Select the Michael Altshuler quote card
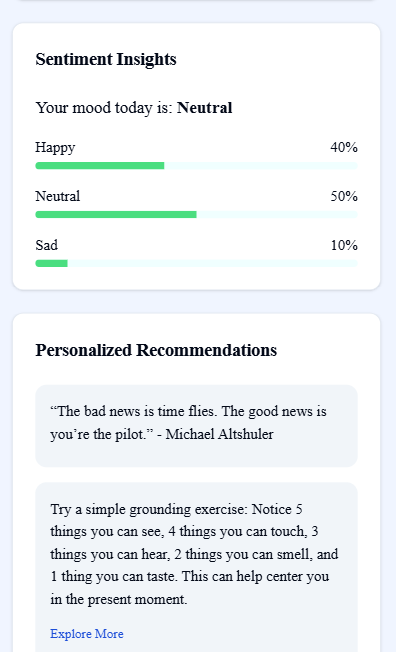Image resolution: width=396 pixels, height=652 pixels. click(196, 426)
